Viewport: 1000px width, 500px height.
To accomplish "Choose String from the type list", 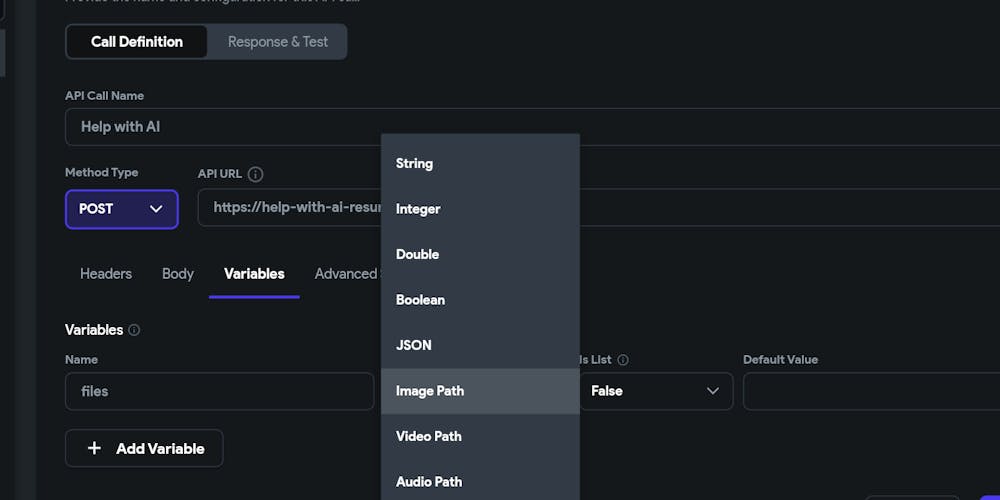I will 415,163.
